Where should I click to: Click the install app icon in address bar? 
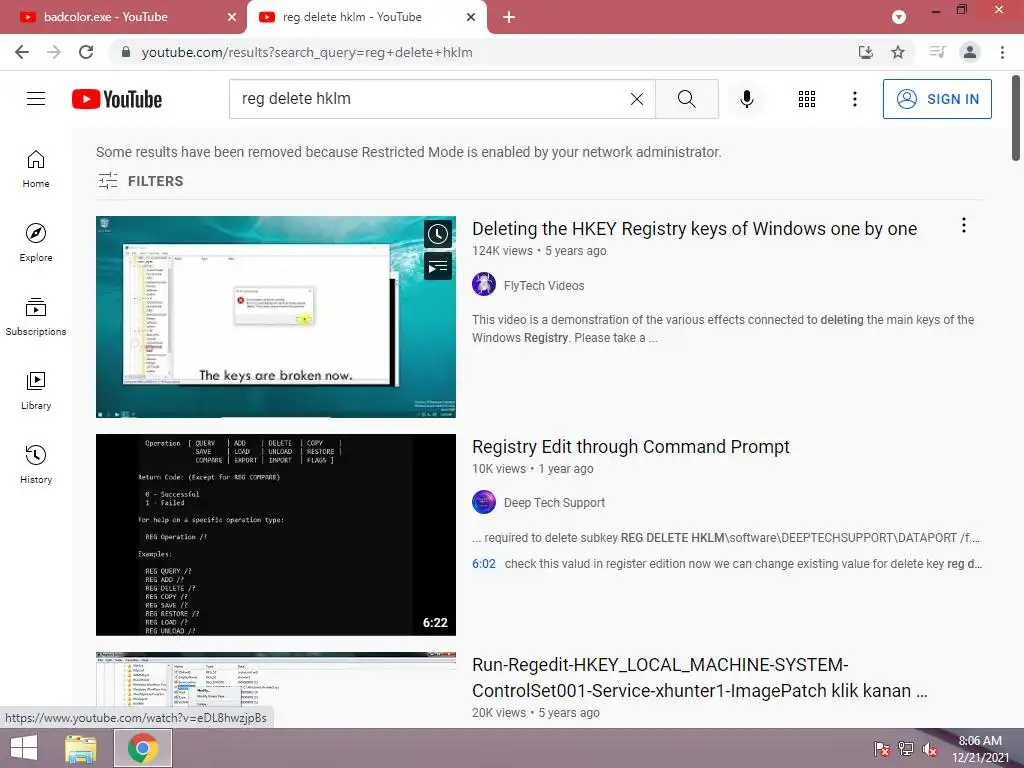[x=866, y=52]
